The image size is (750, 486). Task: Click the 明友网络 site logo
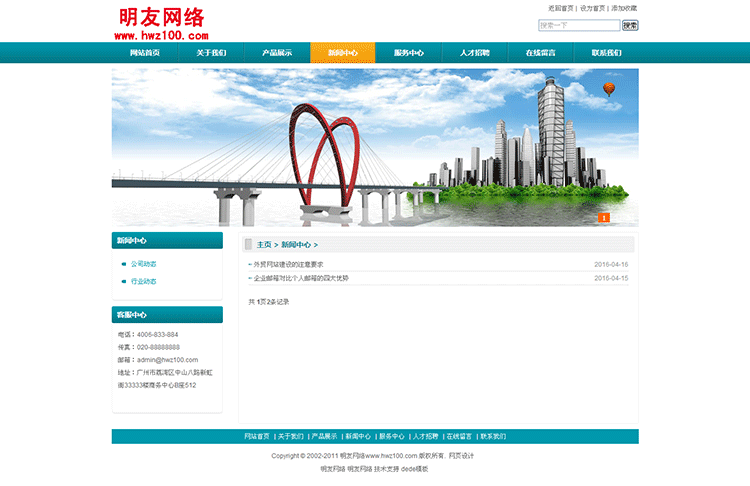161,22
